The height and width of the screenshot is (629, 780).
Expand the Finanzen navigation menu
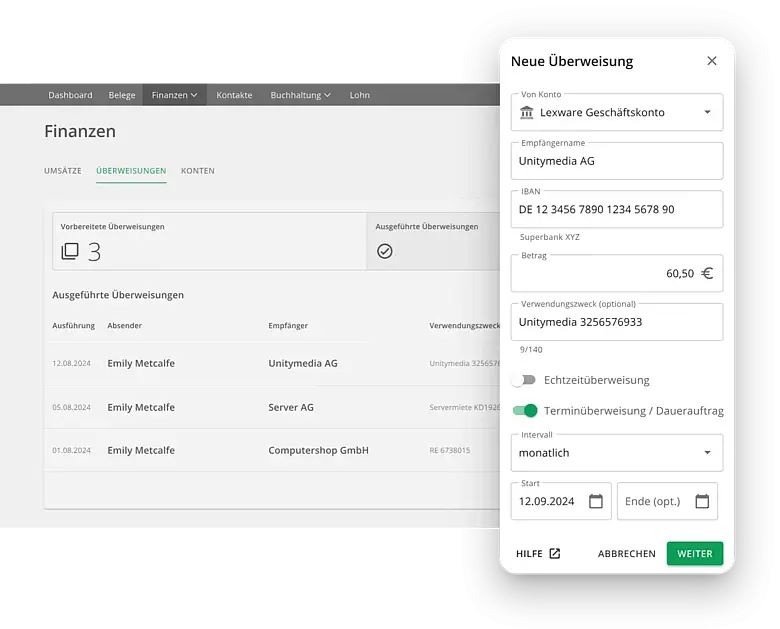(x=175, y=95)
